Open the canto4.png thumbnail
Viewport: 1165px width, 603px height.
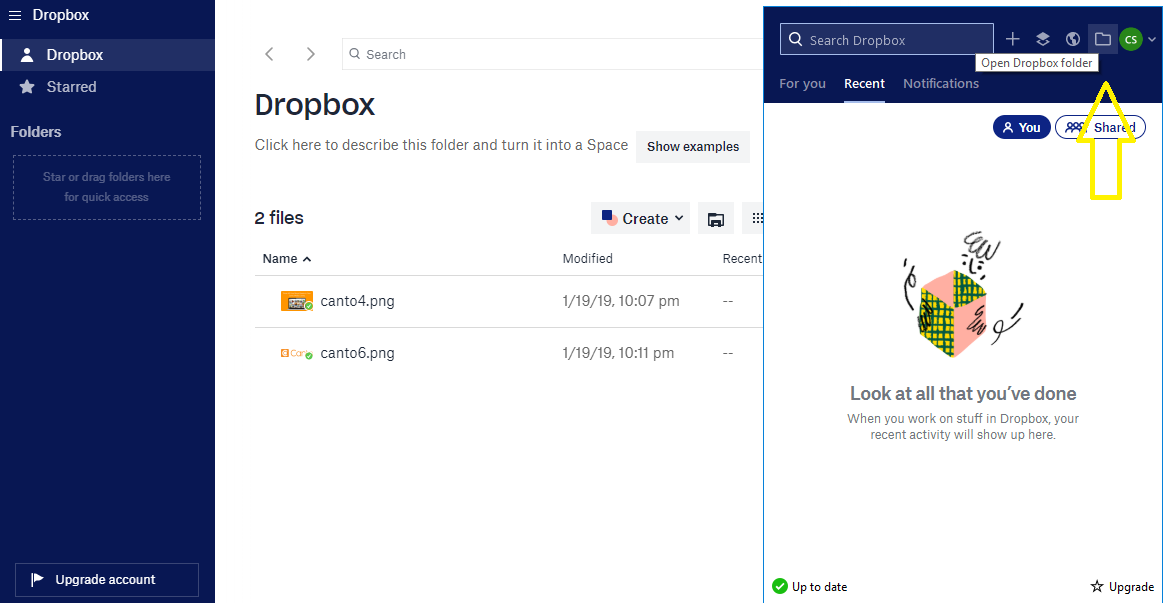(x=296, y=302)
